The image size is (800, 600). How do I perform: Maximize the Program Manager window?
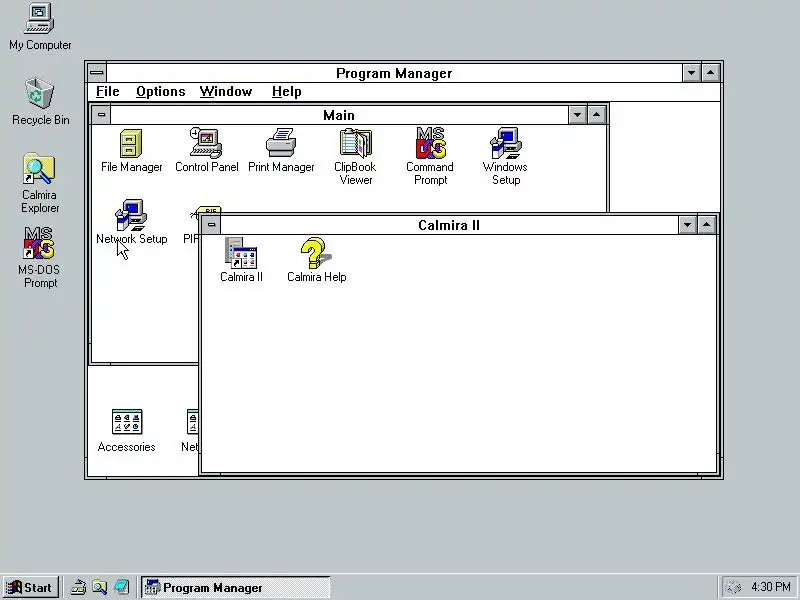[x=711, y=73]
